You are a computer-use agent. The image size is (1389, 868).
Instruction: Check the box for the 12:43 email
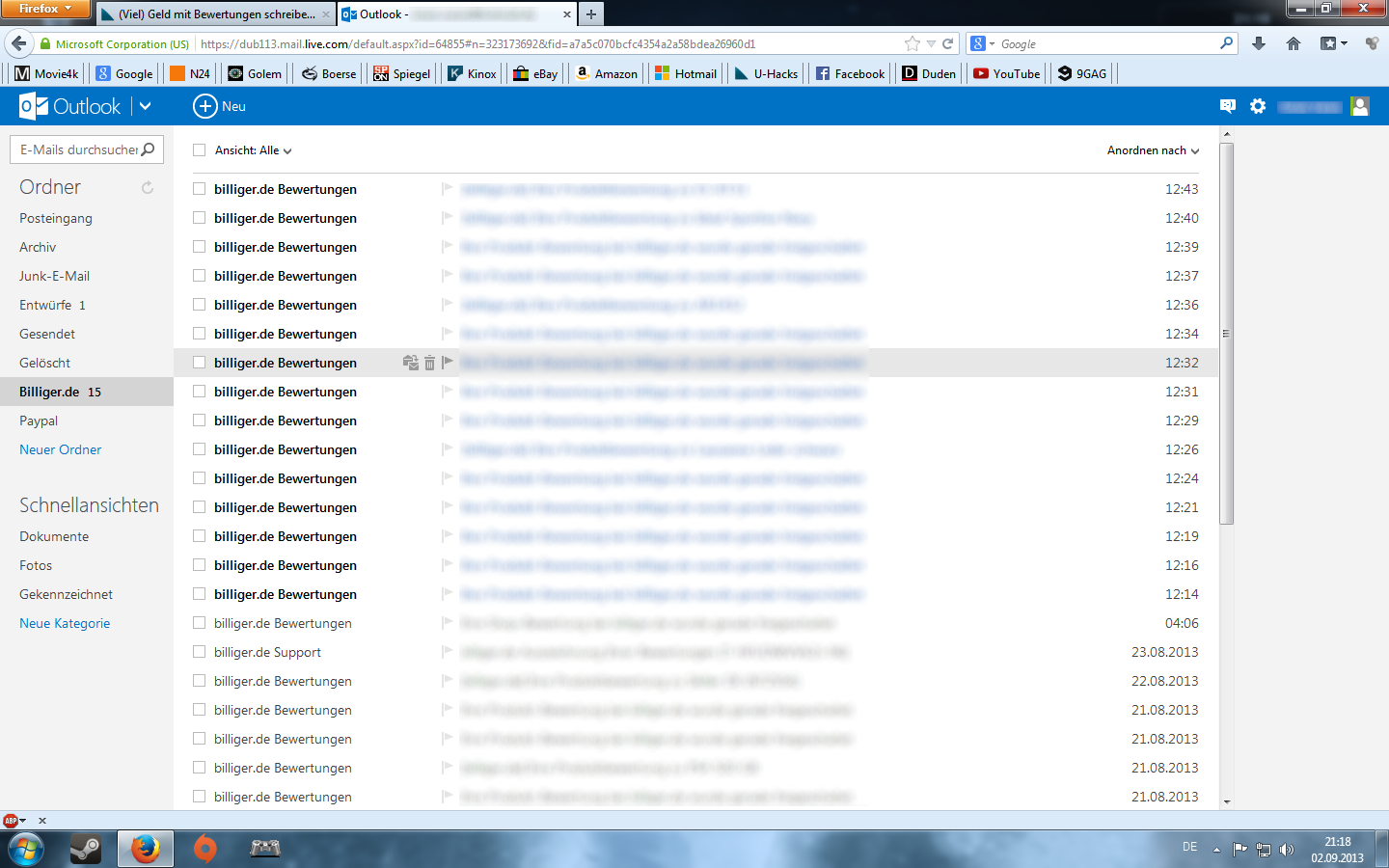click(x=199, y=189)
